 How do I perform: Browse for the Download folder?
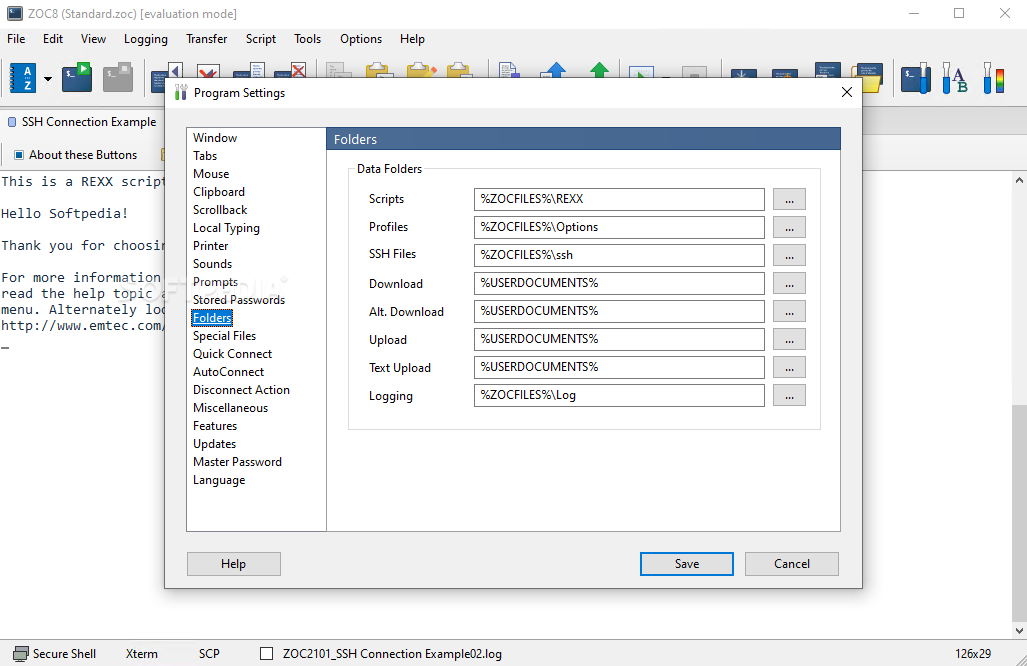pos(789,284)
